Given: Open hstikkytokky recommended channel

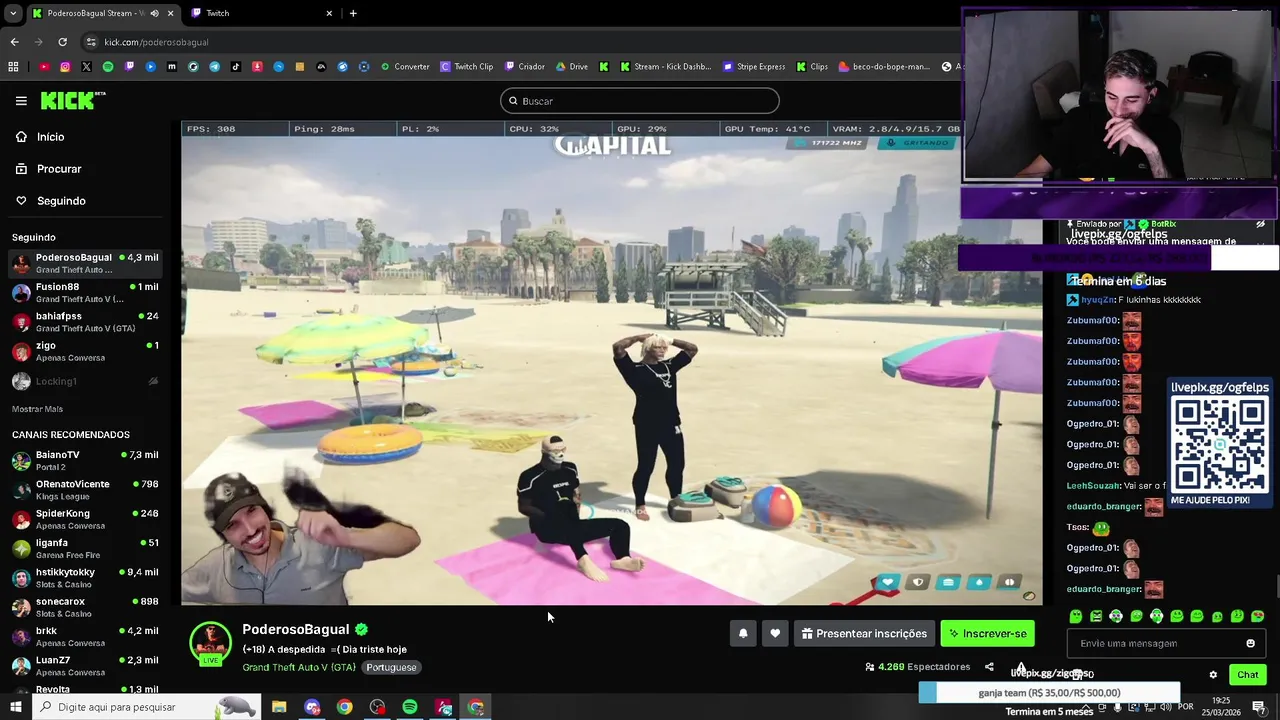Looking at the screenshot, I should 85,577.
